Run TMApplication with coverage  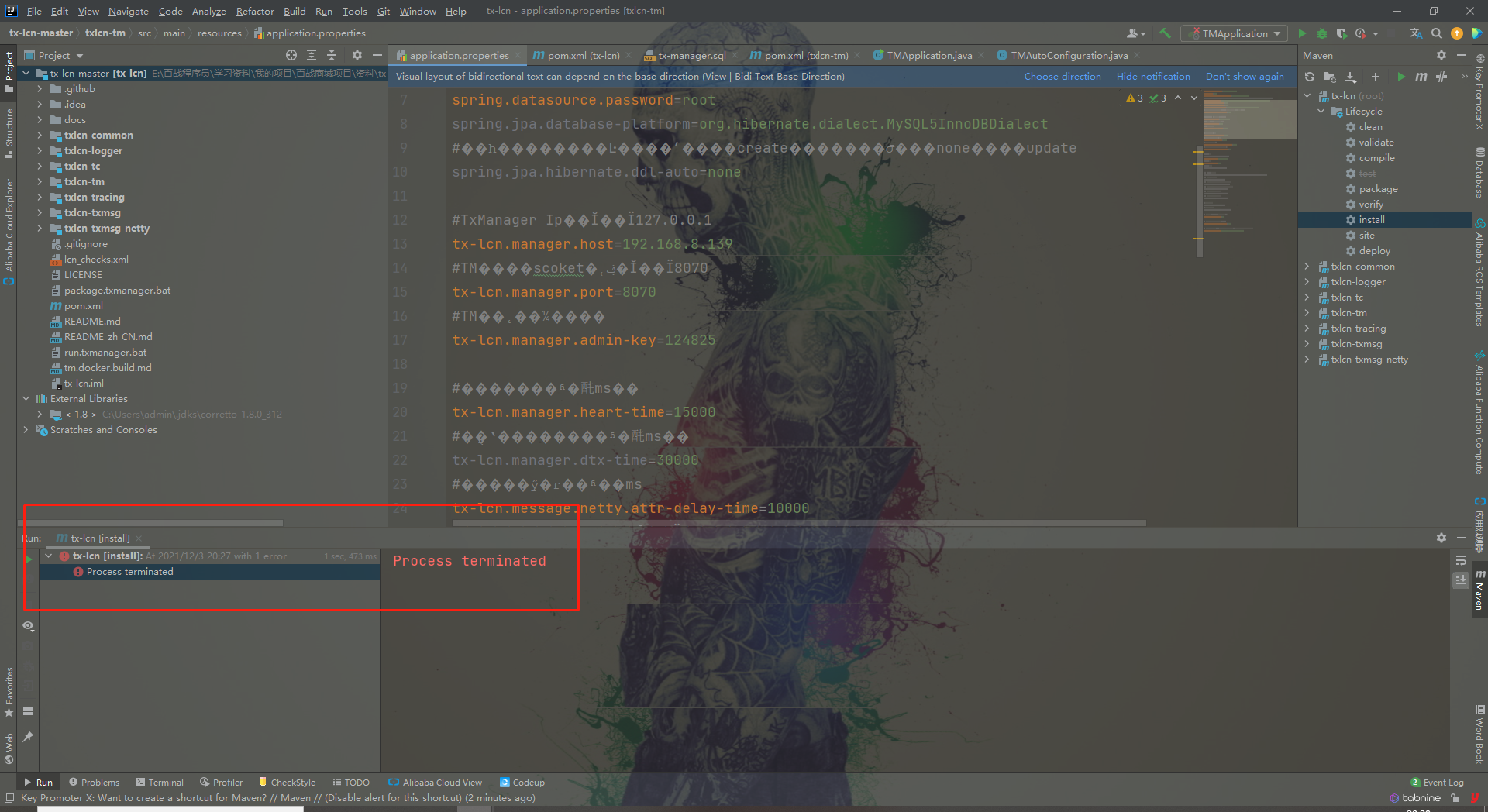[1342, 33]
